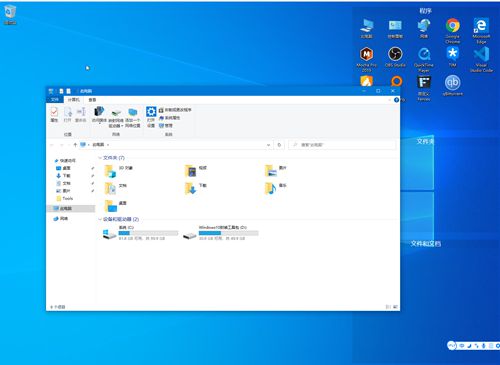Click the Properties icon in the ribbon
The width and height of the screenshot is (500, 365).
tap(54, 114)
